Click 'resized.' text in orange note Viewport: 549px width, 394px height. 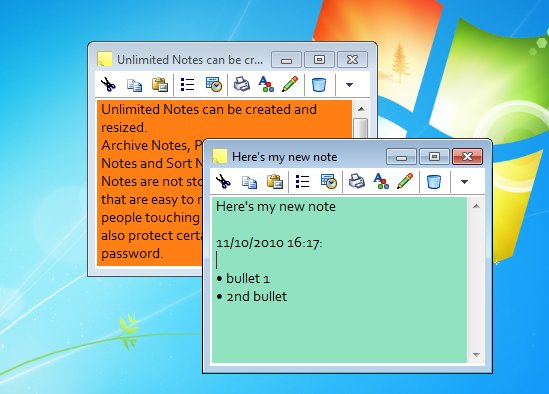[x=124, y=127]
